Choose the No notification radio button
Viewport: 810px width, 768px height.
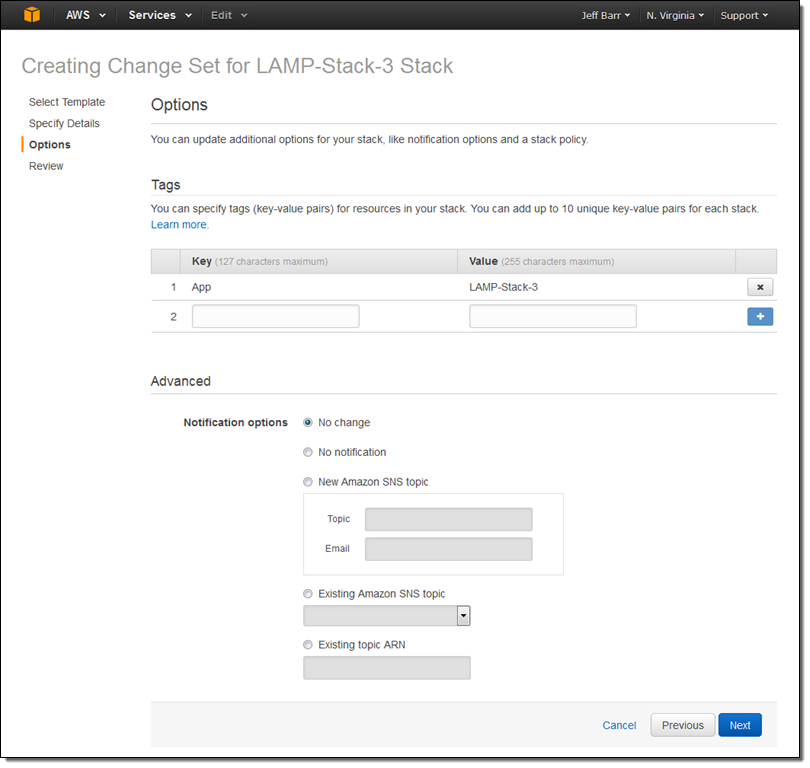[308, 453]
